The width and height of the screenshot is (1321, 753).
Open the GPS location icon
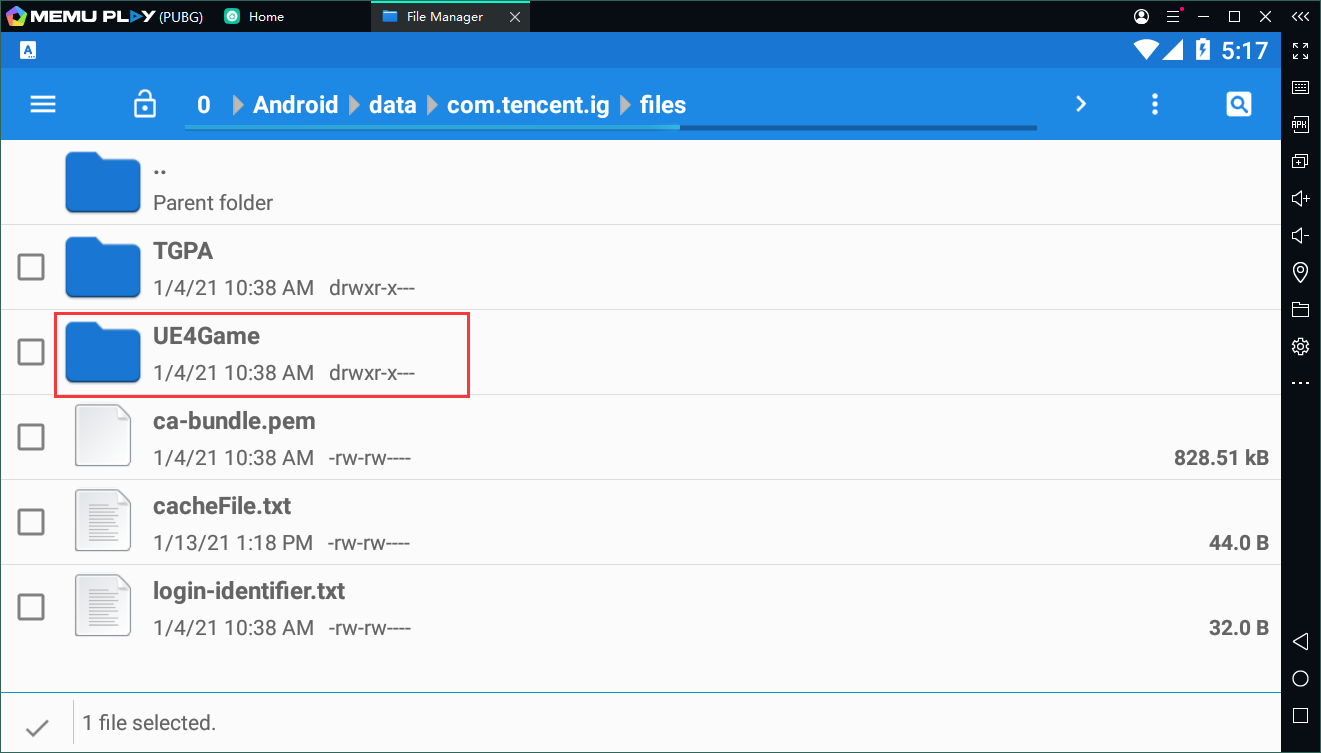pos(1300,272)
